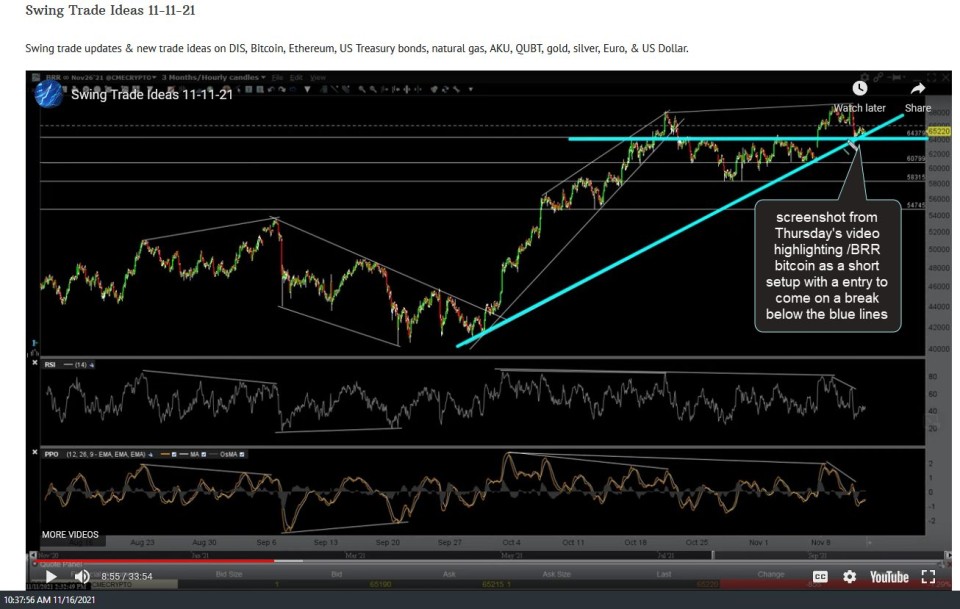Click the RSI indicator label
Viewport: 960px width, 609px height.
50,365
